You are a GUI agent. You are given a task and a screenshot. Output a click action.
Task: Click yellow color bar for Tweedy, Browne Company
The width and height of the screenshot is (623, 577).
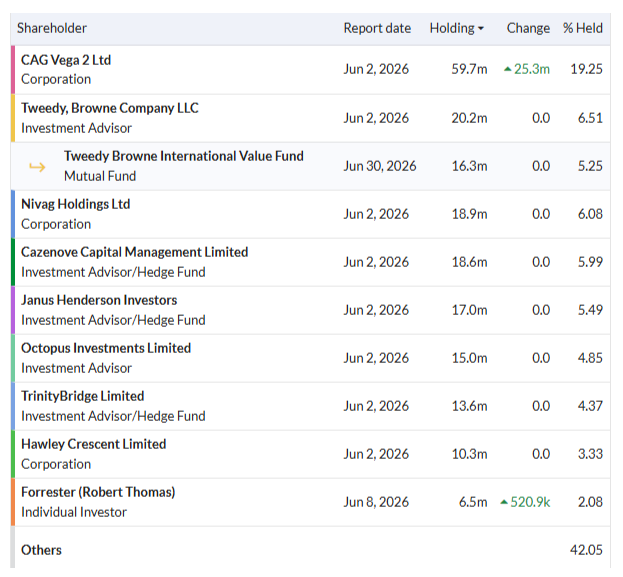pyautogui.click(x=13, y=118)
